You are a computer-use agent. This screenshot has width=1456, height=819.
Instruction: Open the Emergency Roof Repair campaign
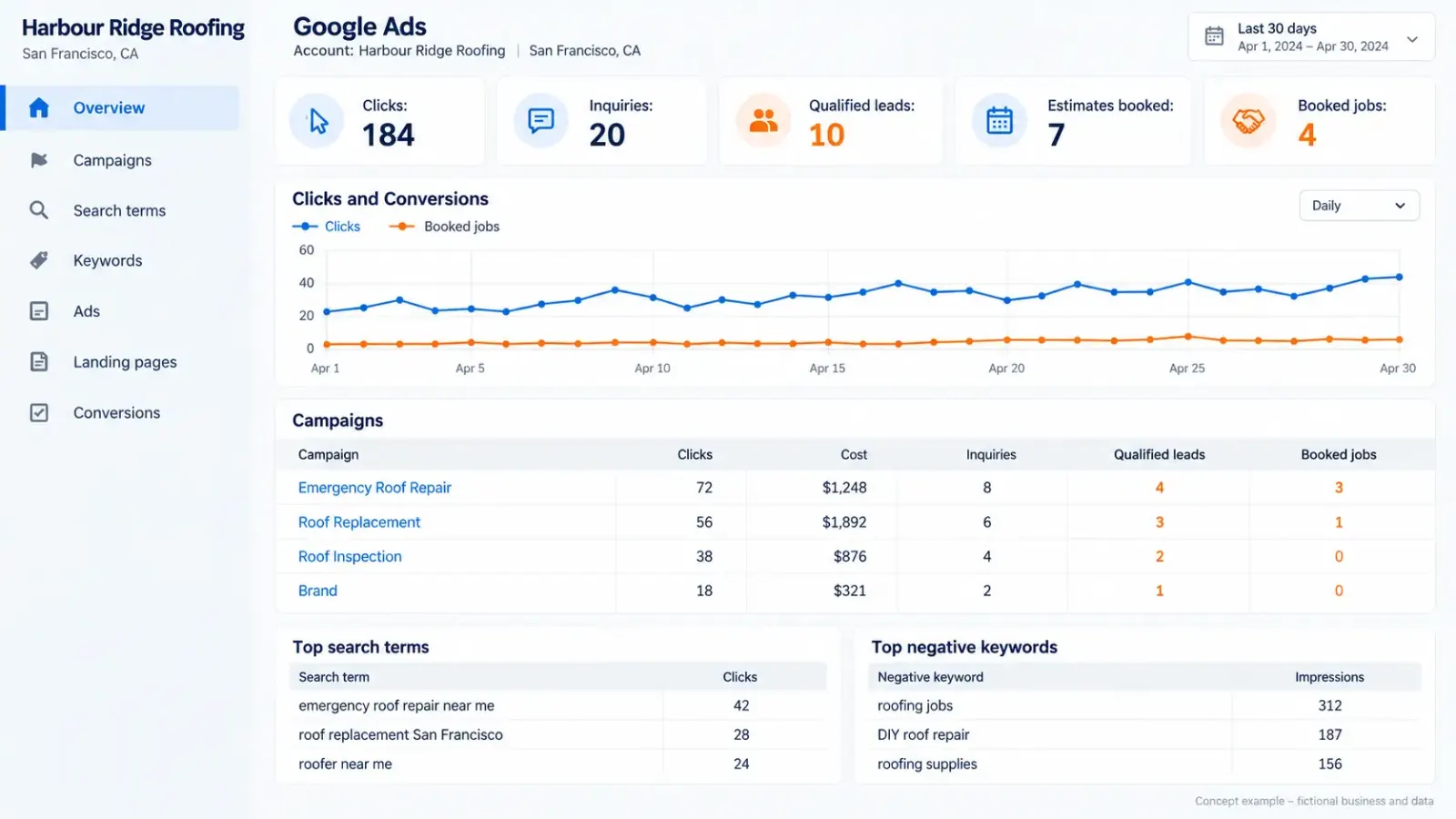(x=374, y=488)
